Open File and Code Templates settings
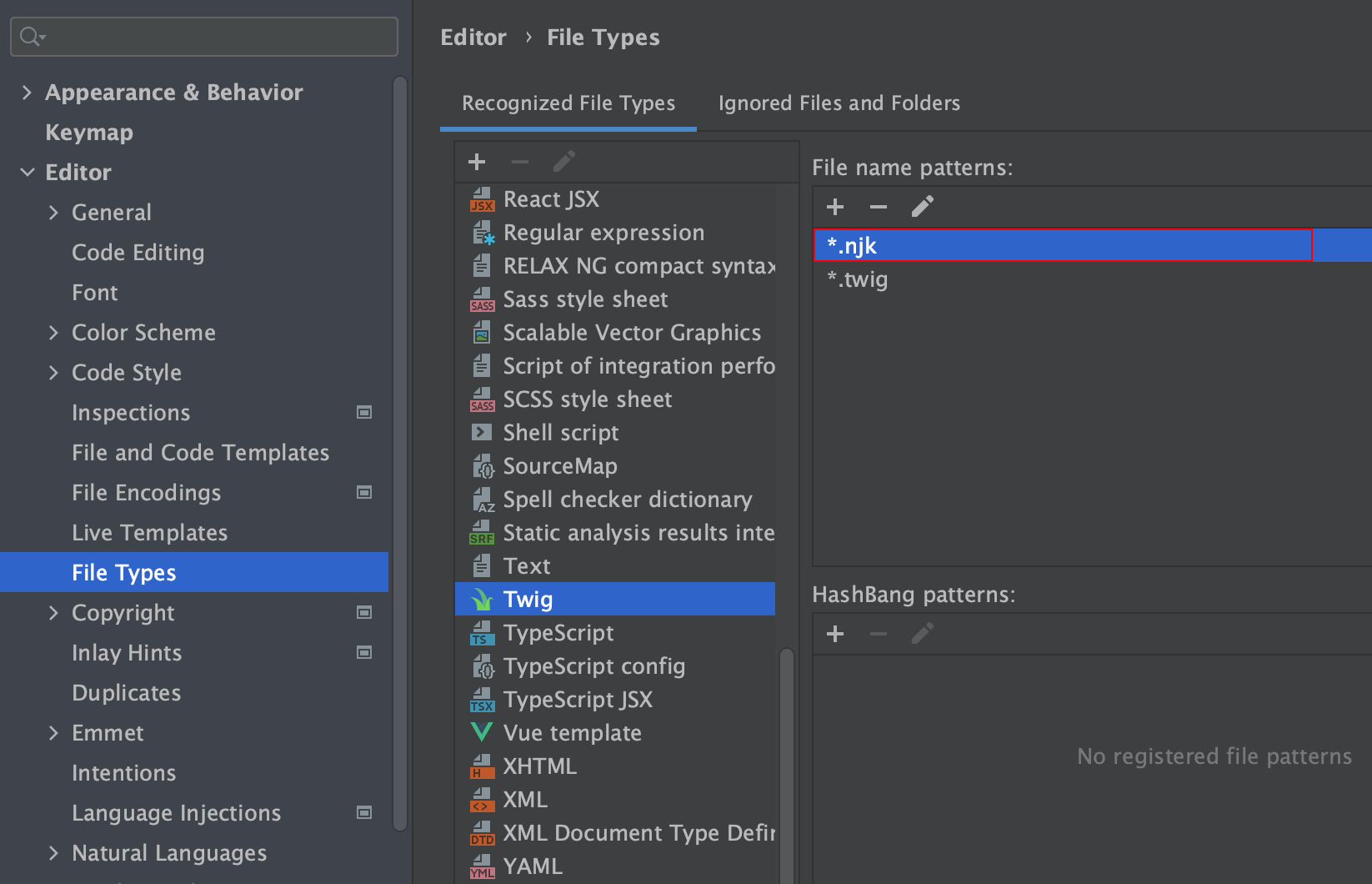 click(200, 452)
